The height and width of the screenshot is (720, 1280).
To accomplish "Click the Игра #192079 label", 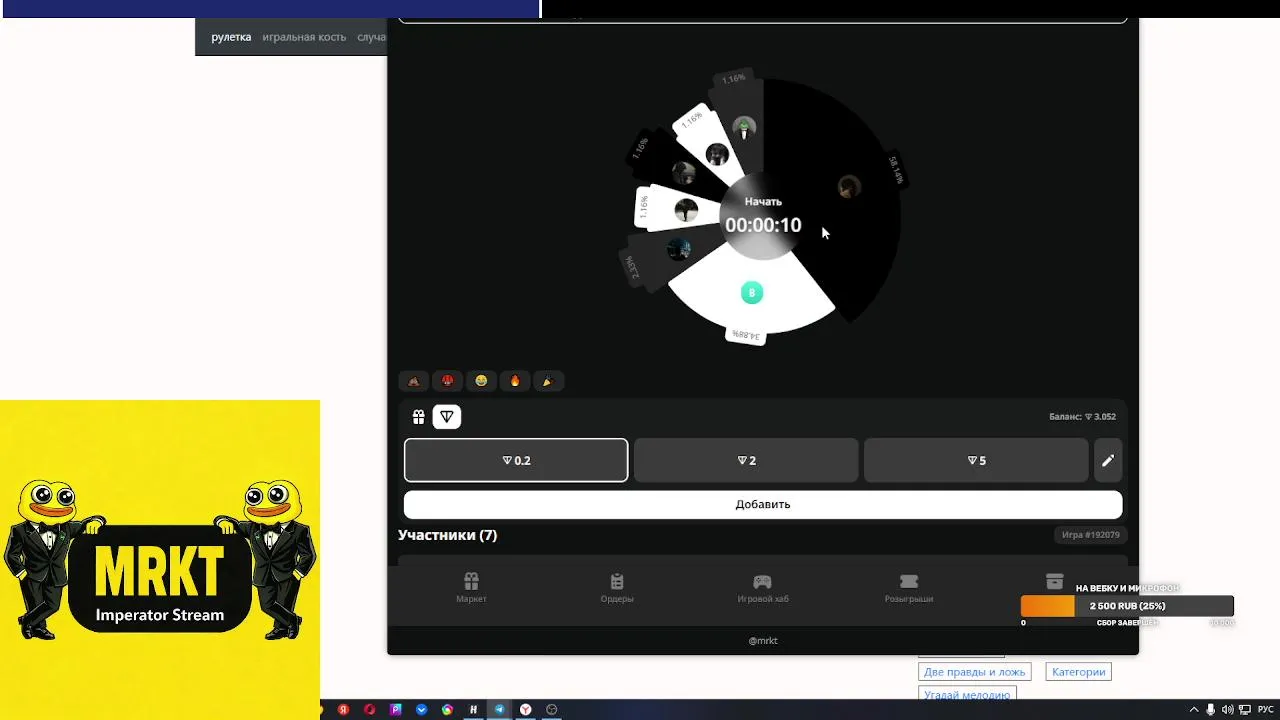I will click(1090, 535).
